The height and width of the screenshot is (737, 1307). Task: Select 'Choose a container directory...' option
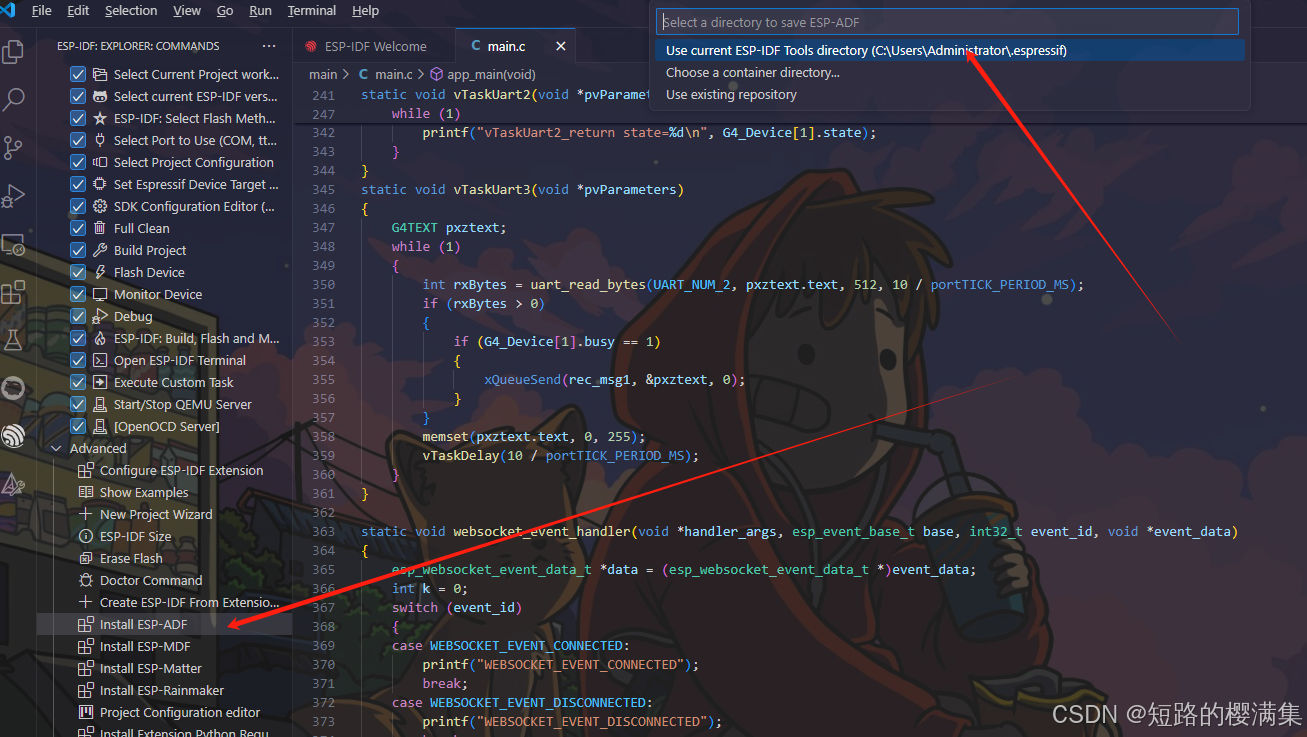coord(752,72)
